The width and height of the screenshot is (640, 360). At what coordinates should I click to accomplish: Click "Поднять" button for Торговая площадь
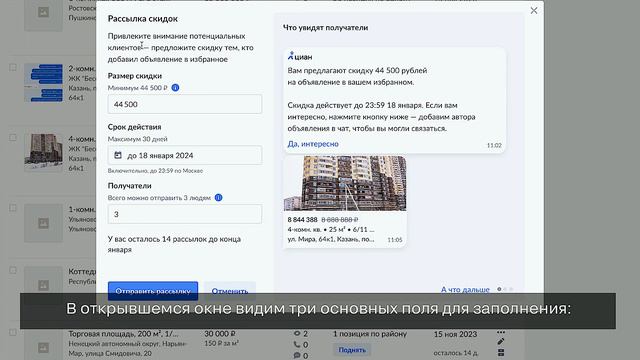click(x=352, y=350)
